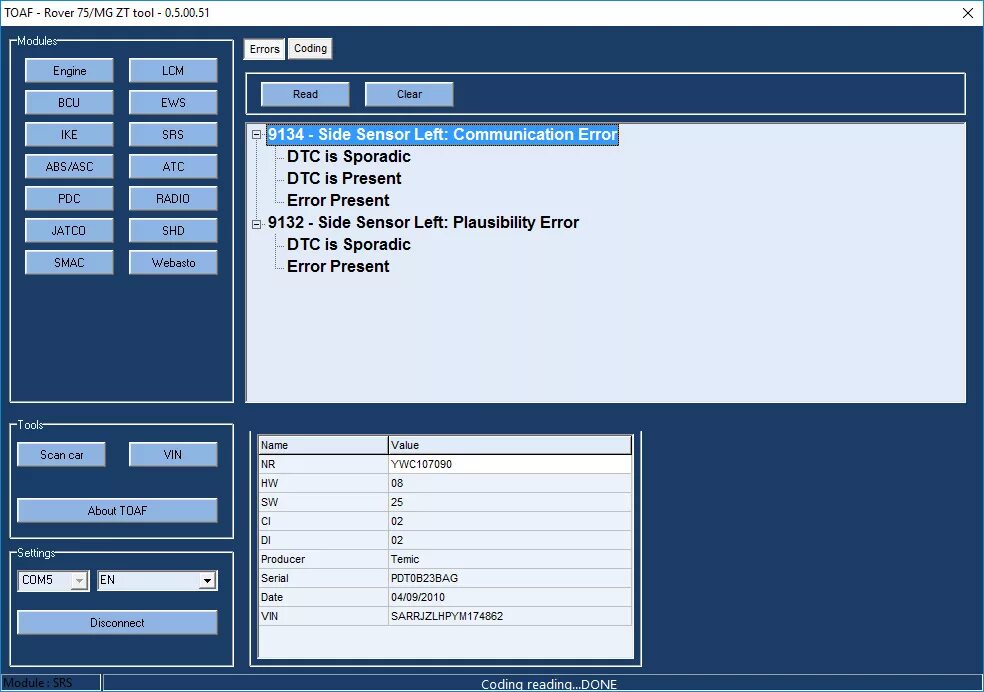The image size is (984, 692).
Task: Select Date value 04/09/2010
Action: tap(510, 597)
